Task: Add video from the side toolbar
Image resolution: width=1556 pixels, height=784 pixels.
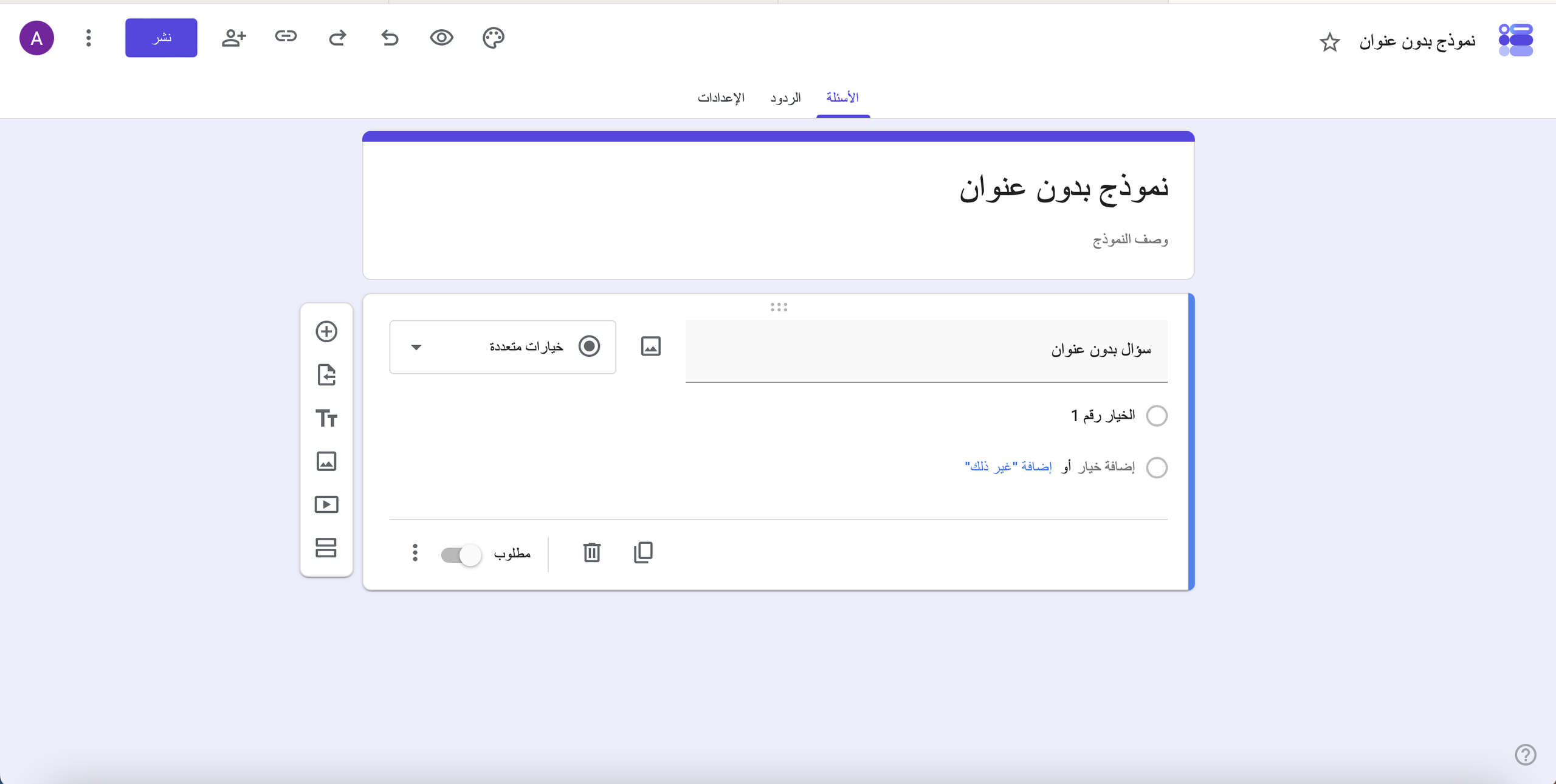Action: point(326,504)
